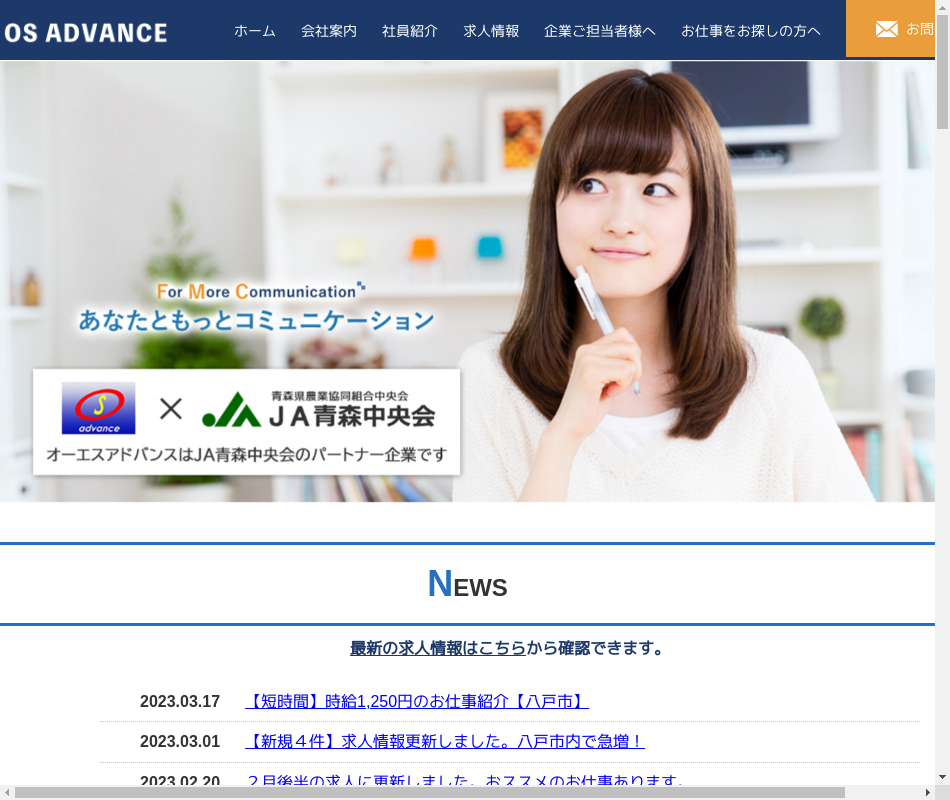The height and width of the screenshot is (800, 950).
Task: Open the 会社案内 menu item
Action: pos(329,31)
